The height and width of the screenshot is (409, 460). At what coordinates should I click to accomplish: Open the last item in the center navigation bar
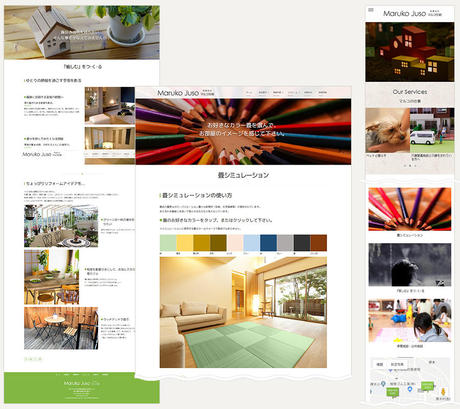coord(322,92)
